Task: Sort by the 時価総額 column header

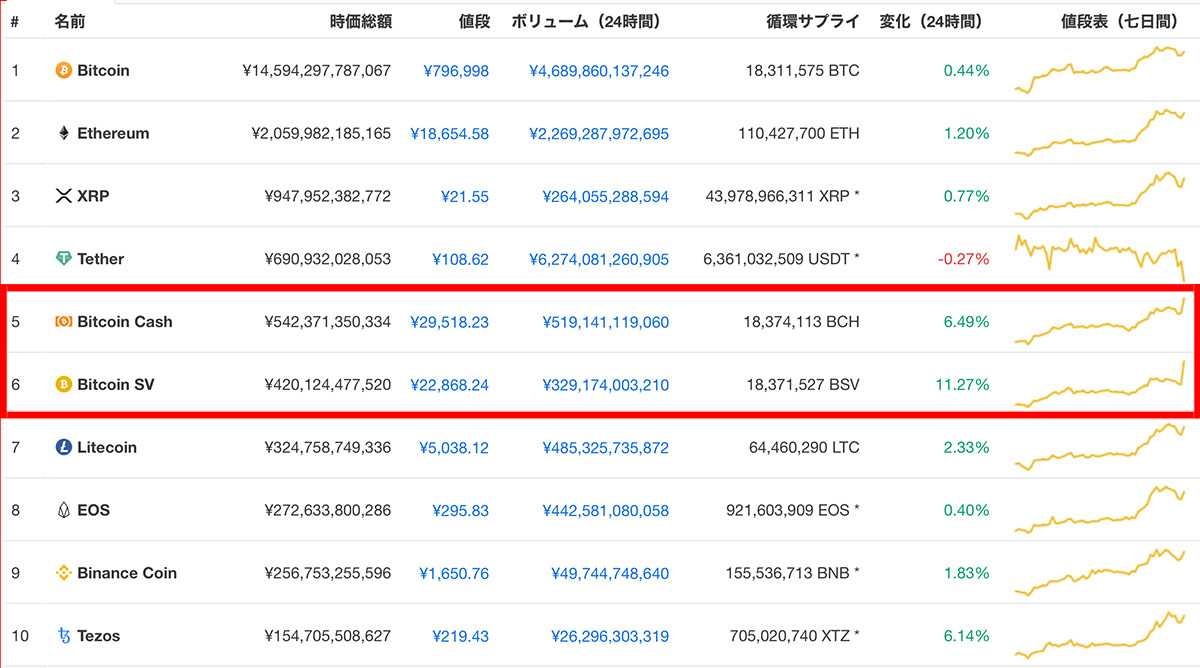Action: click(360, 20)
